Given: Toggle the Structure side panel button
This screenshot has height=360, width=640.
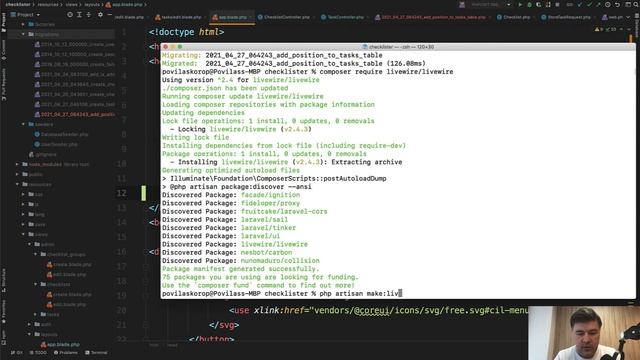Looking at the screenshot, I should pos(4,280).
